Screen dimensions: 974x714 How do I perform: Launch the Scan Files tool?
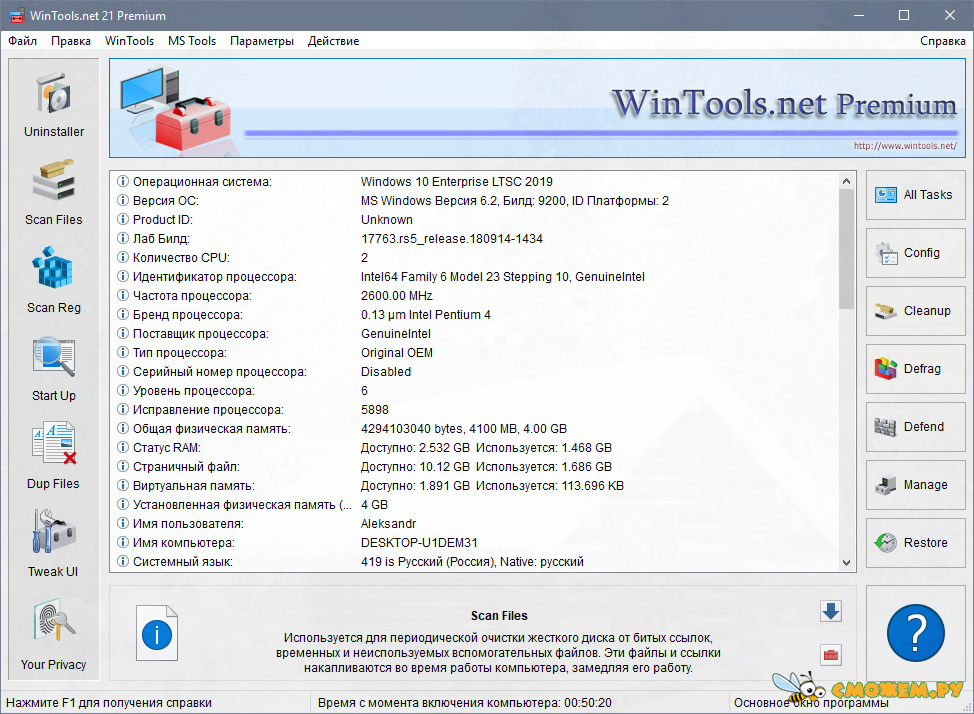pos(54,192)
